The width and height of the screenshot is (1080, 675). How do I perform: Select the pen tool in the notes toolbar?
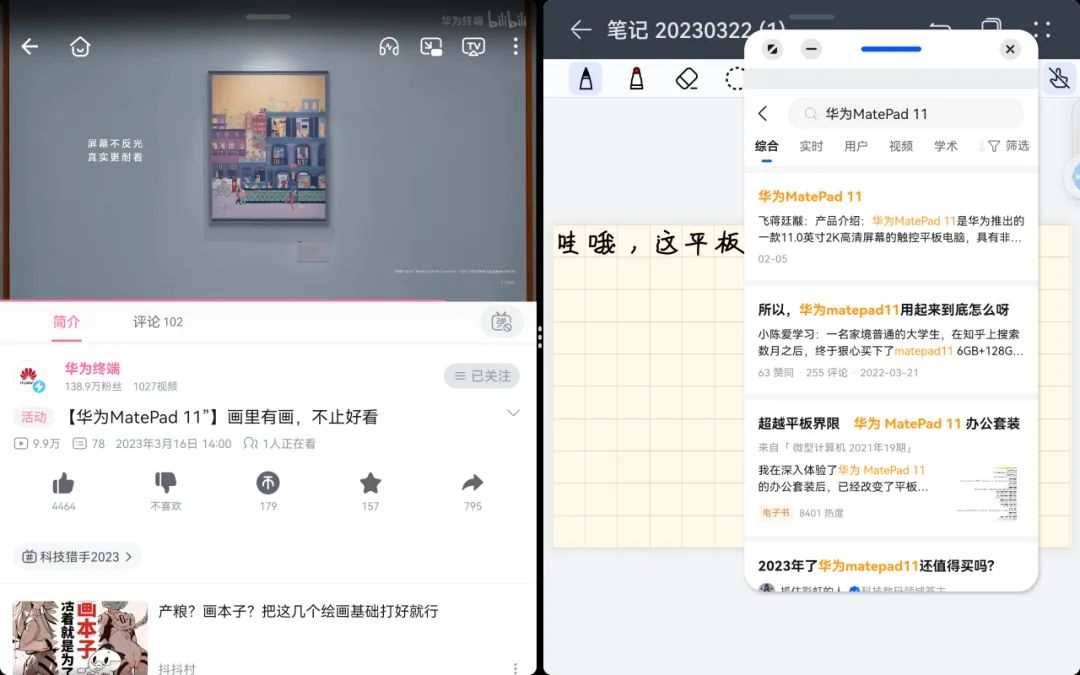pyautogui.click(x=586, y=78)
